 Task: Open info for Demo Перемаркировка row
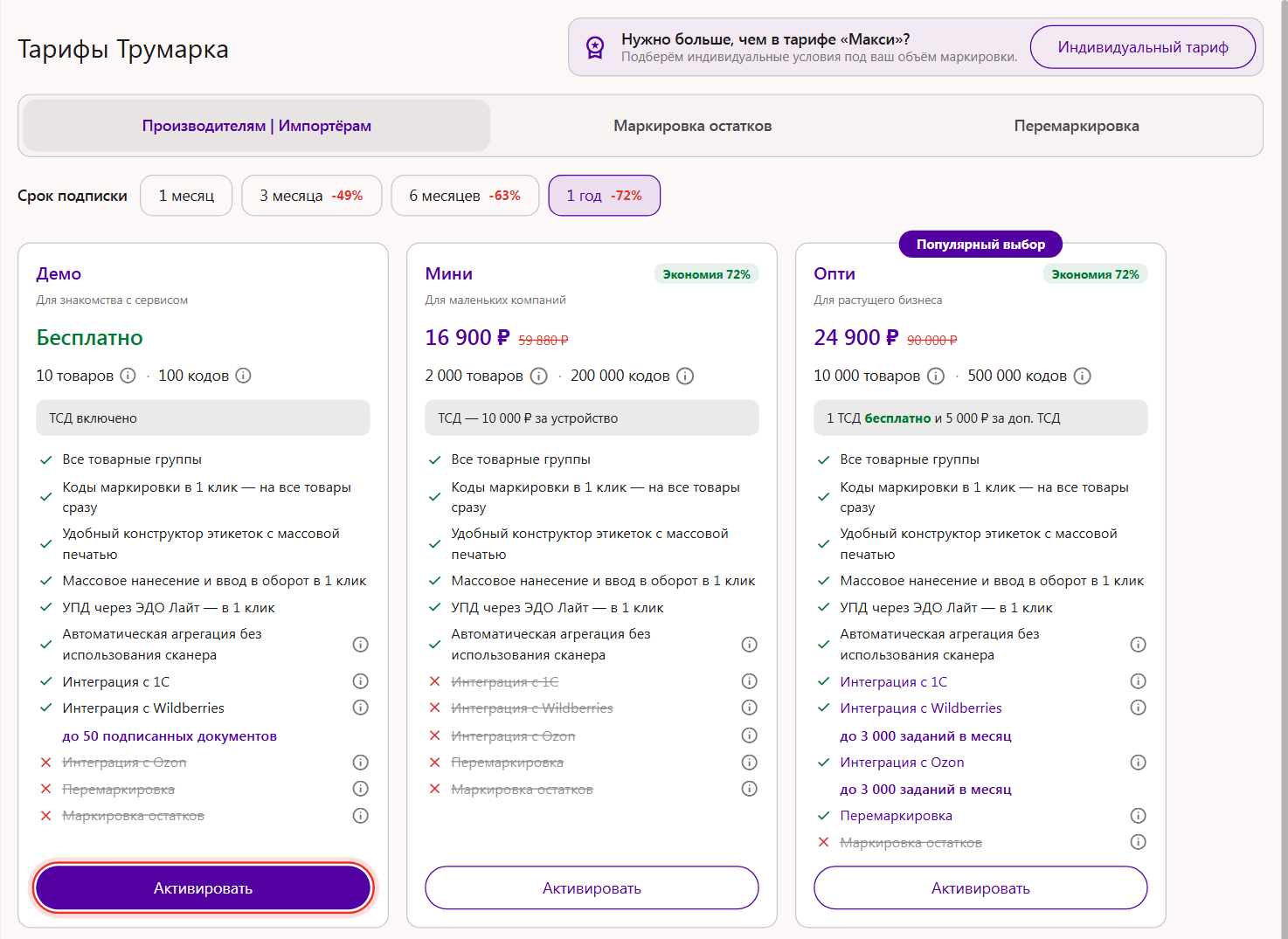[x=360, y=789]
